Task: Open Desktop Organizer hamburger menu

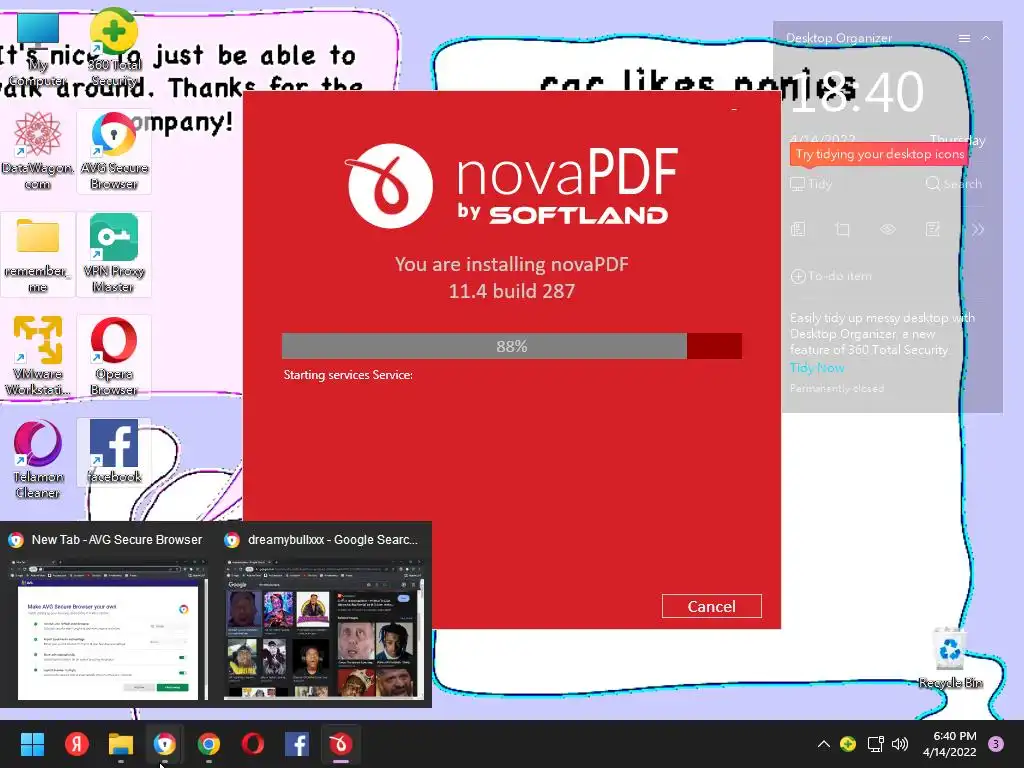Action: (964, 39)
